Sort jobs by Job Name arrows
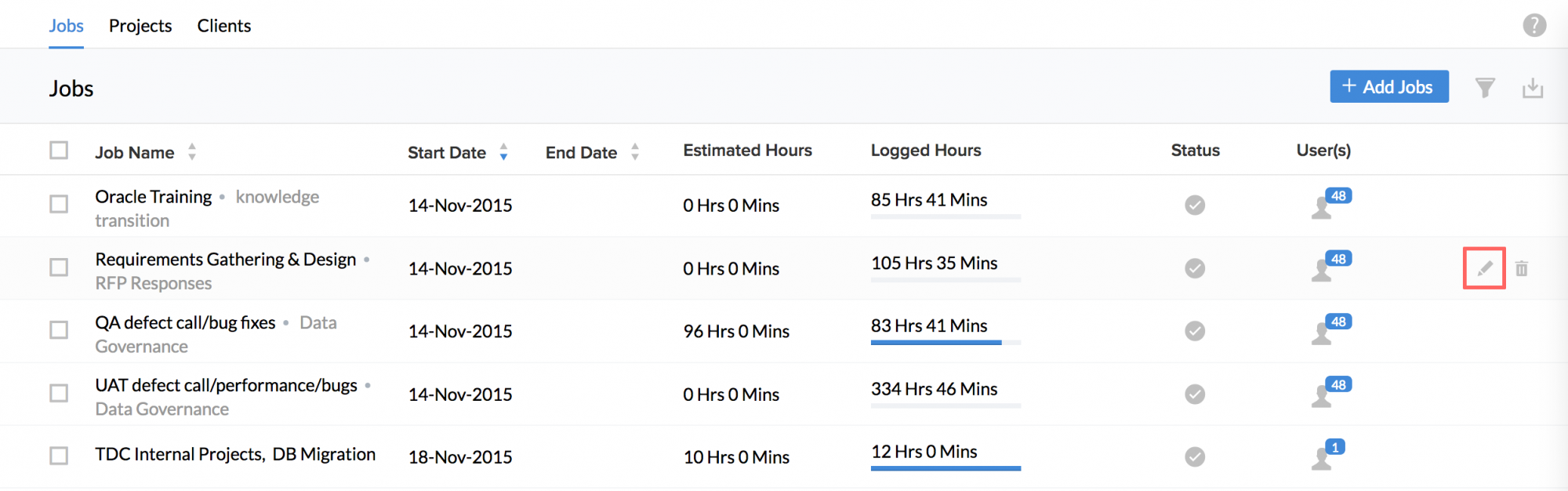Screen dimensions: 1568x491 pos(192,152)
